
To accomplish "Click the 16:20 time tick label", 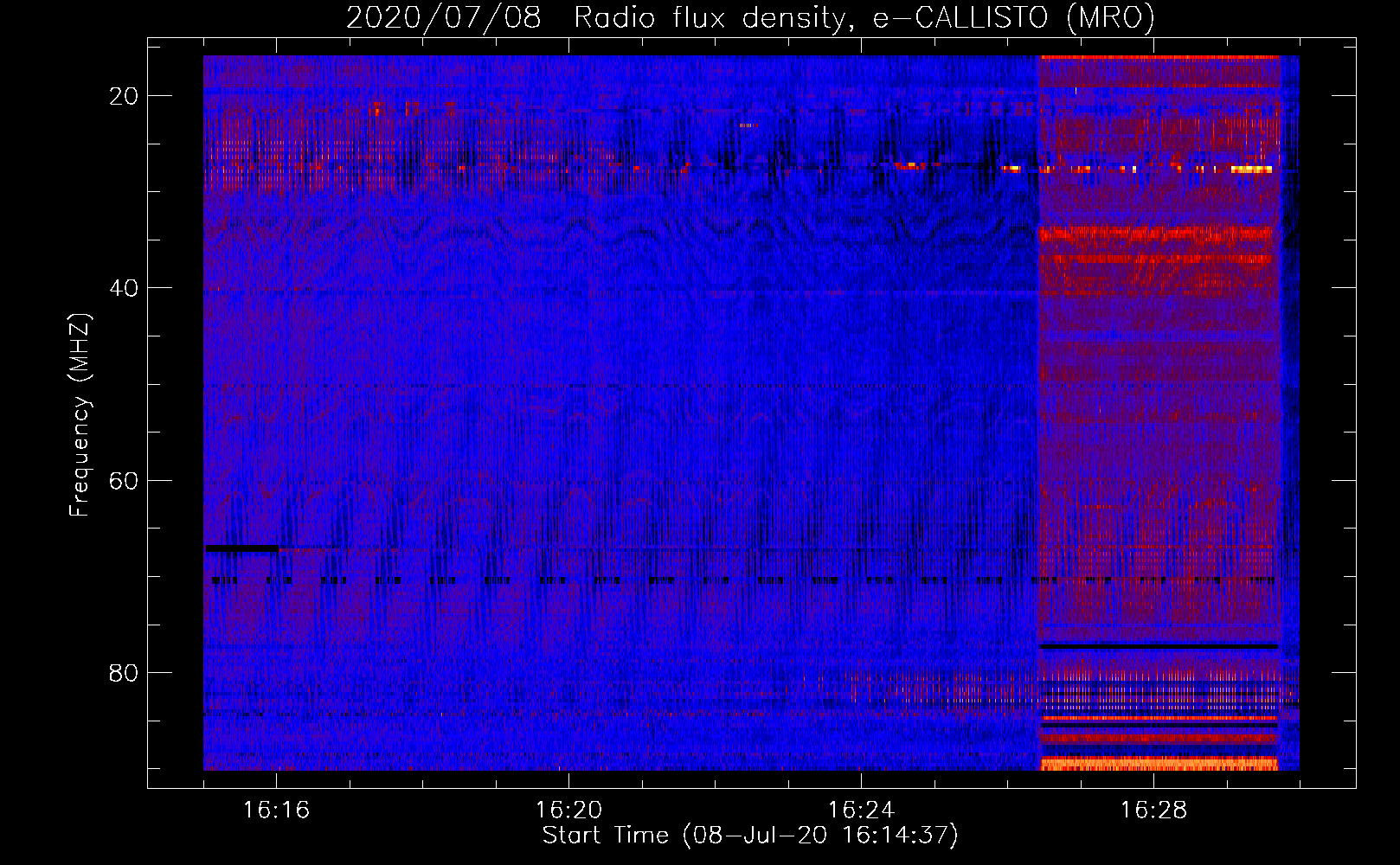I will click(x=568, y=810).
